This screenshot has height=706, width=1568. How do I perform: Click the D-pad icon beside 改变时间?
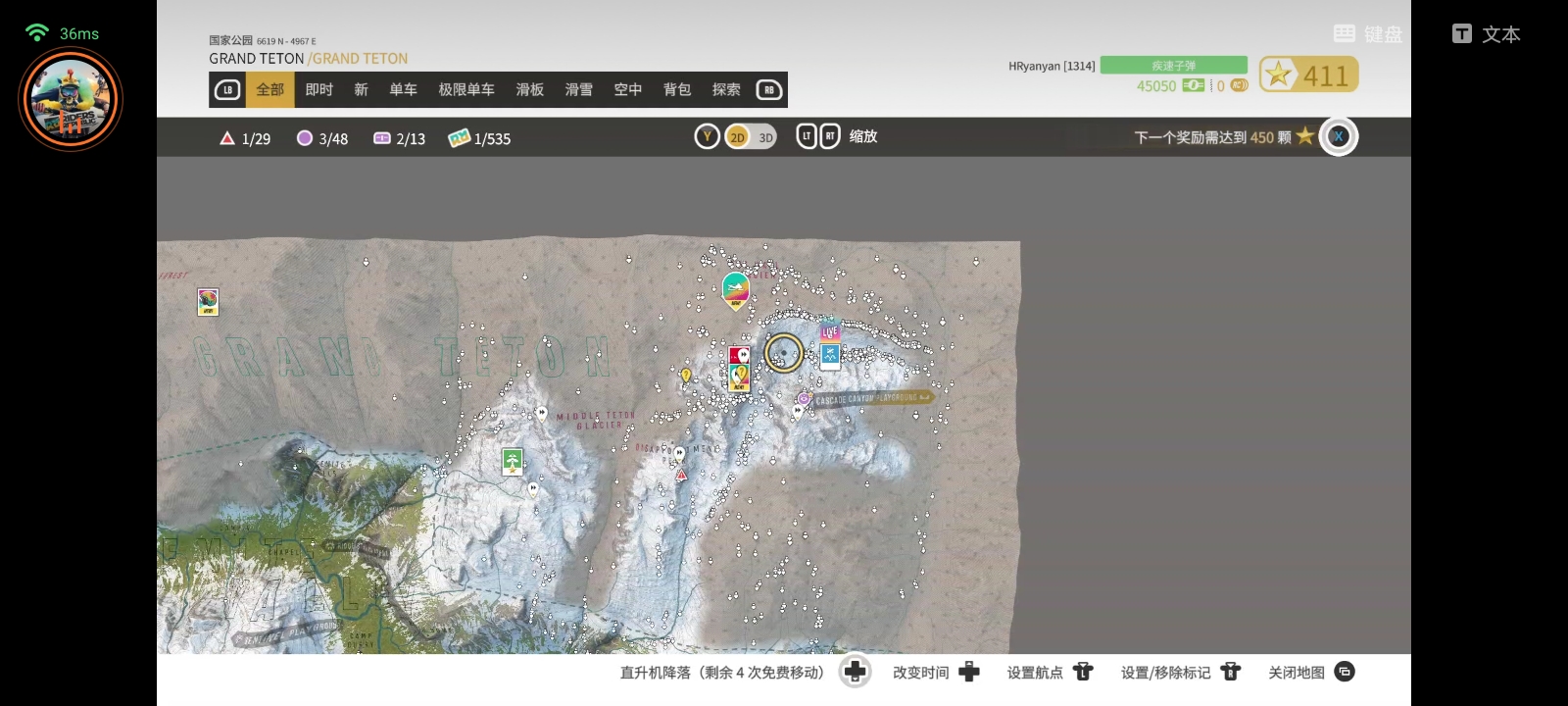point(969,672)
